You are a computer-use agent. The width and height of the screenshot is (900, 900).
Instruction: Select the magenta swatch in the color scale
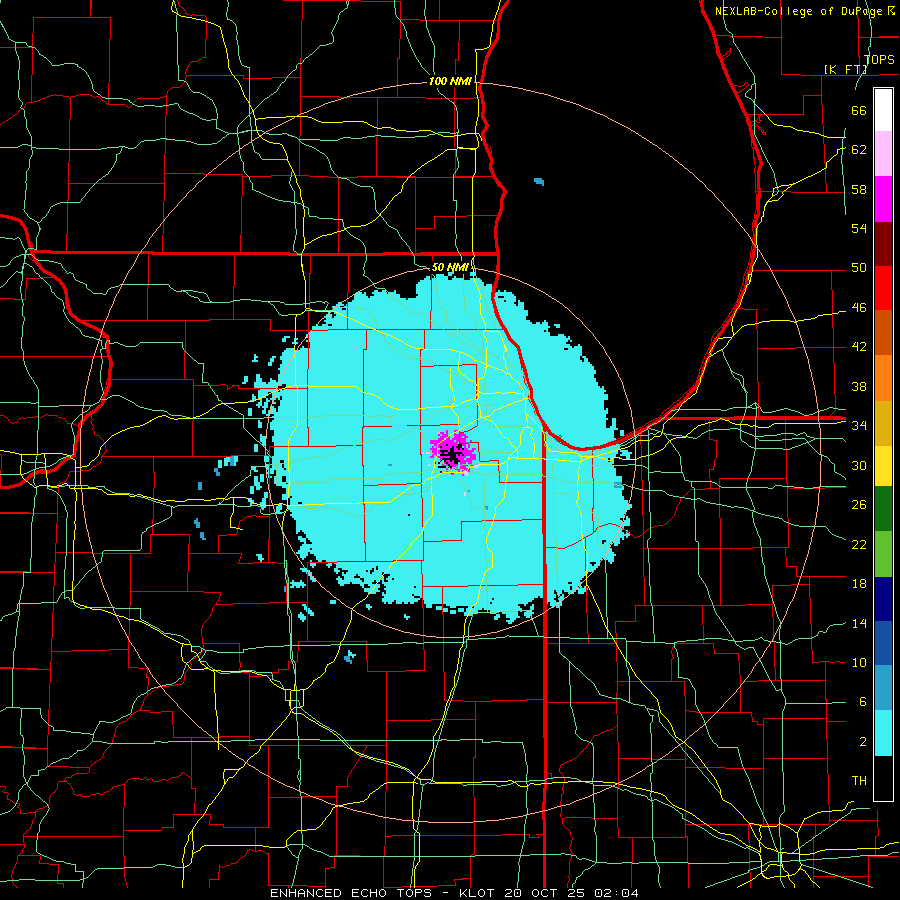point(883,199)
